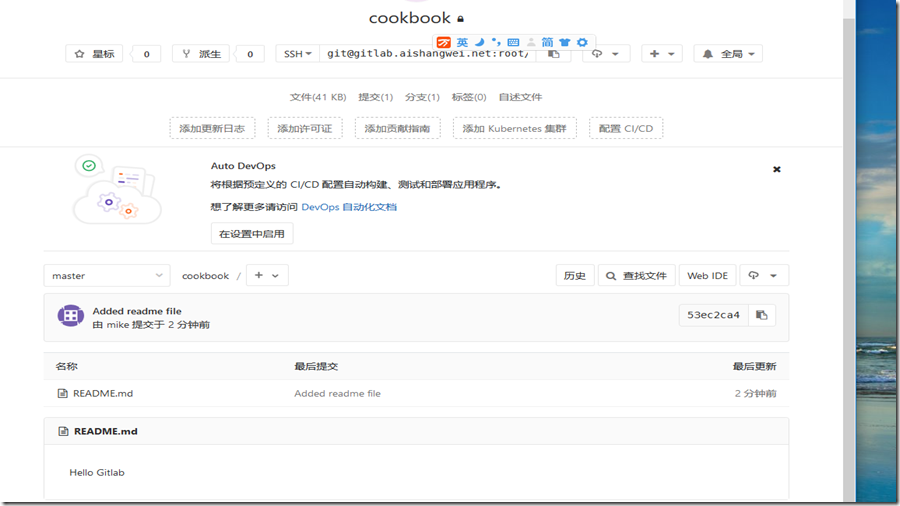
Task: Open DevOps 自动化文档 link
Action: (x=349, y=207)
